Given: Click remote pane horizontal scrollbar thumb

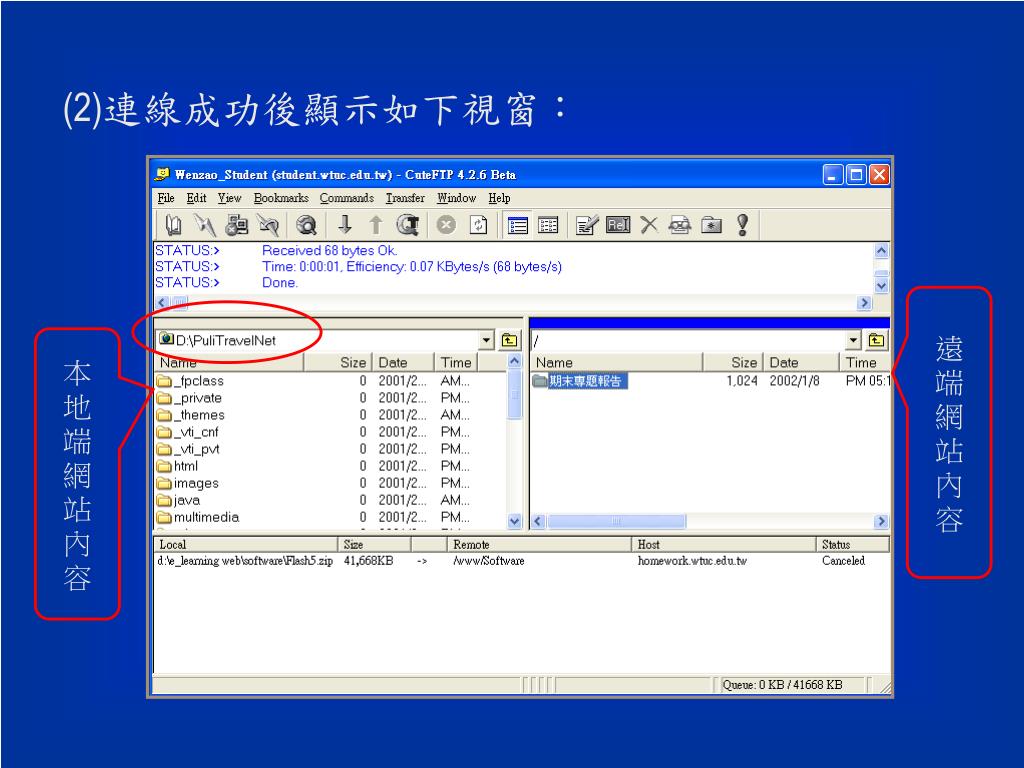Looking at the screenshot, I should pyautogui.click(x=616, y=520).
